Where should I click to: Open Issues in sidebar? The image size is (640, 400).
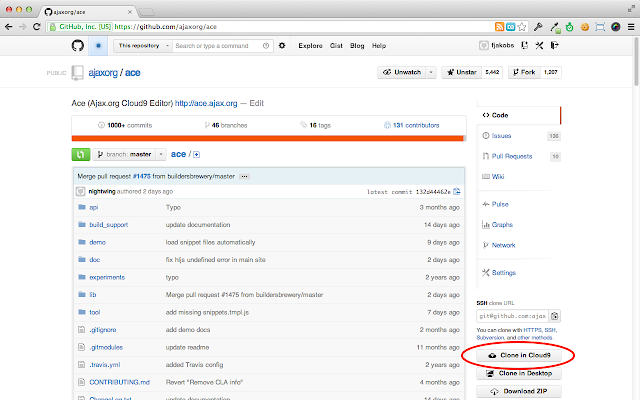501,136
